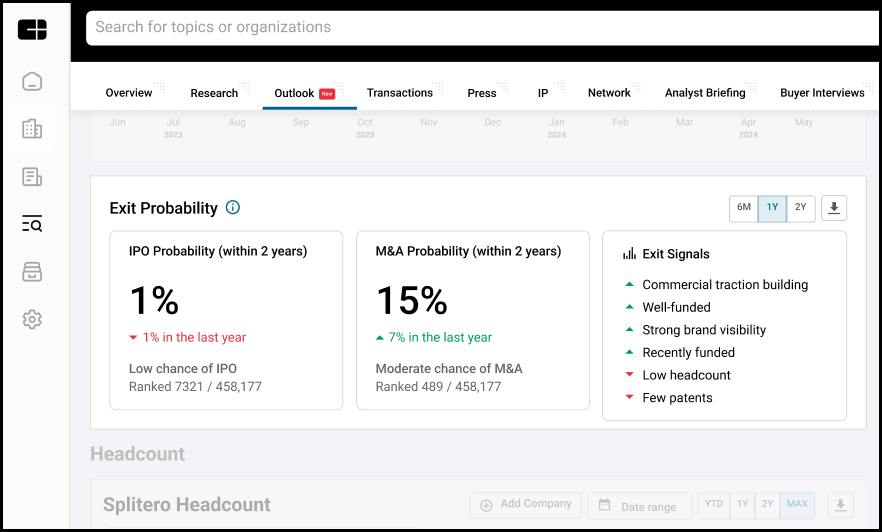882x532 pixels.
Task: Switch Exit Probability to 2Y range
Action: pos(800,208)
